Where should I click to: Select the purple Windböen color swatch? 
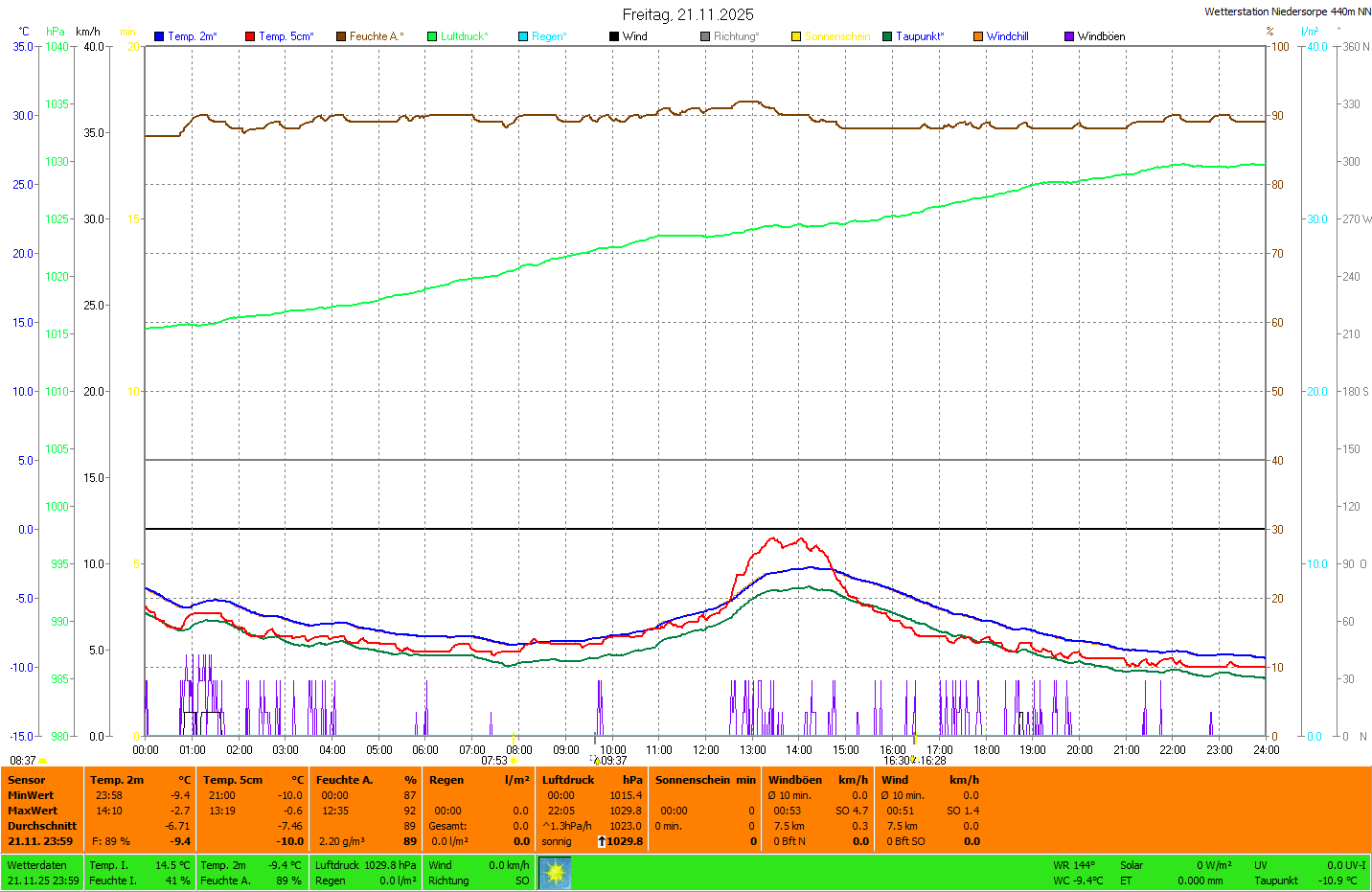(1069, 36)
